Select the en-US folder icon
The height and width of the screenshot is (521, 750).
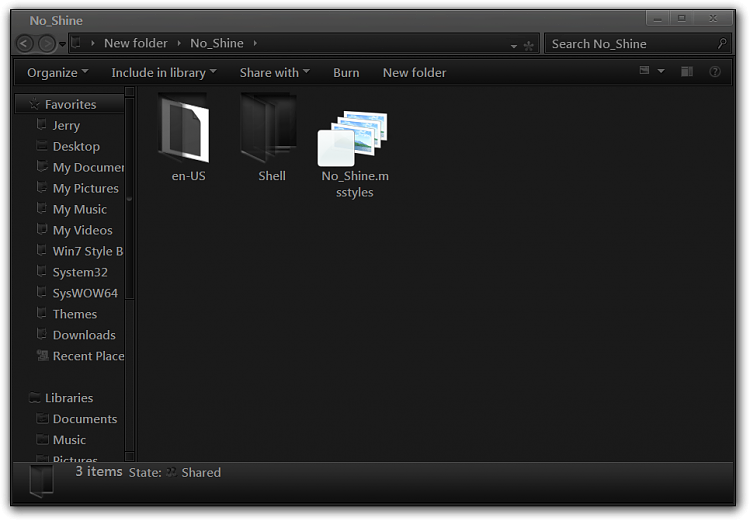185,129
